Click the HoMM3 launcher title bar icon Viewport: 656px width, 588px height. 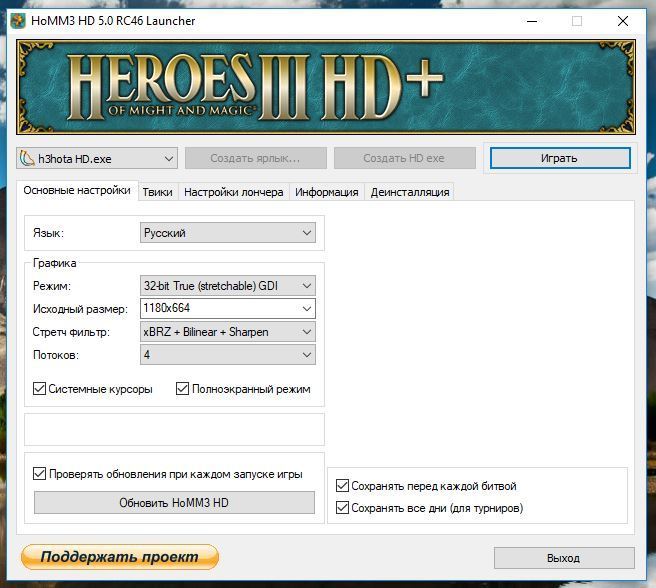pyautogui.click(x=18, y=21)
